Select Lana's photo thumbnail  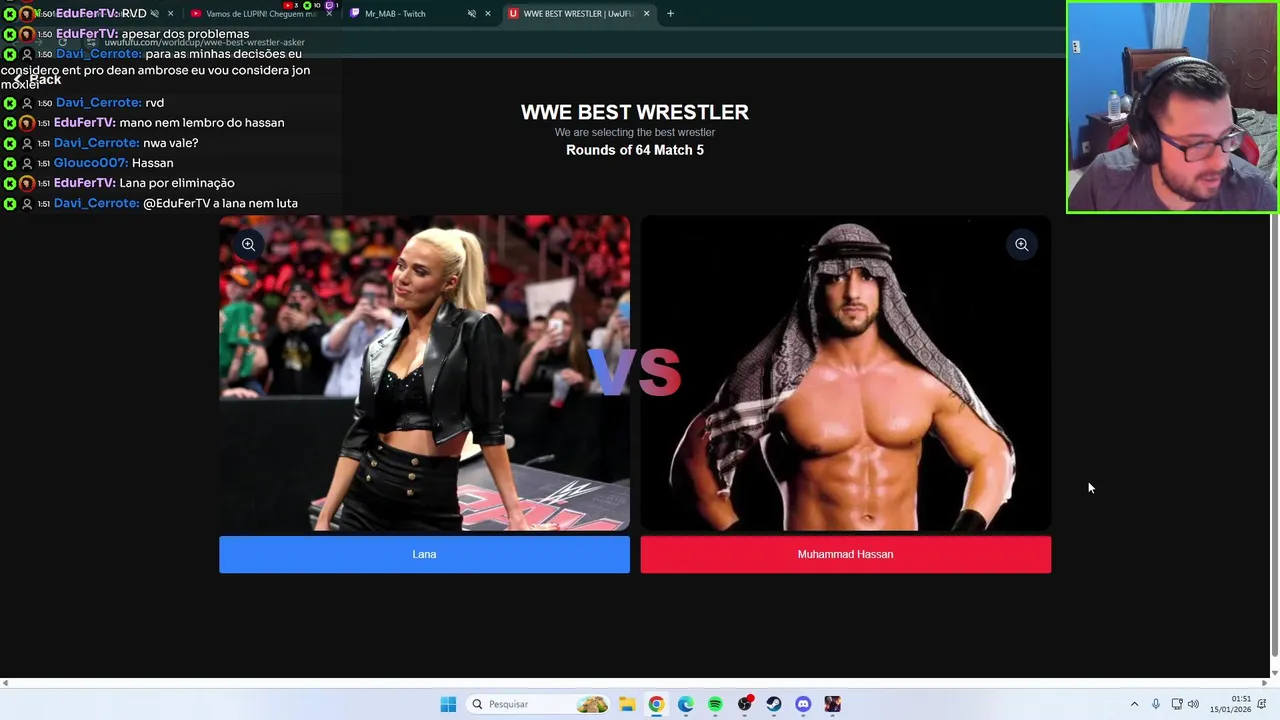pyautogui.click(x=424, y=373)
